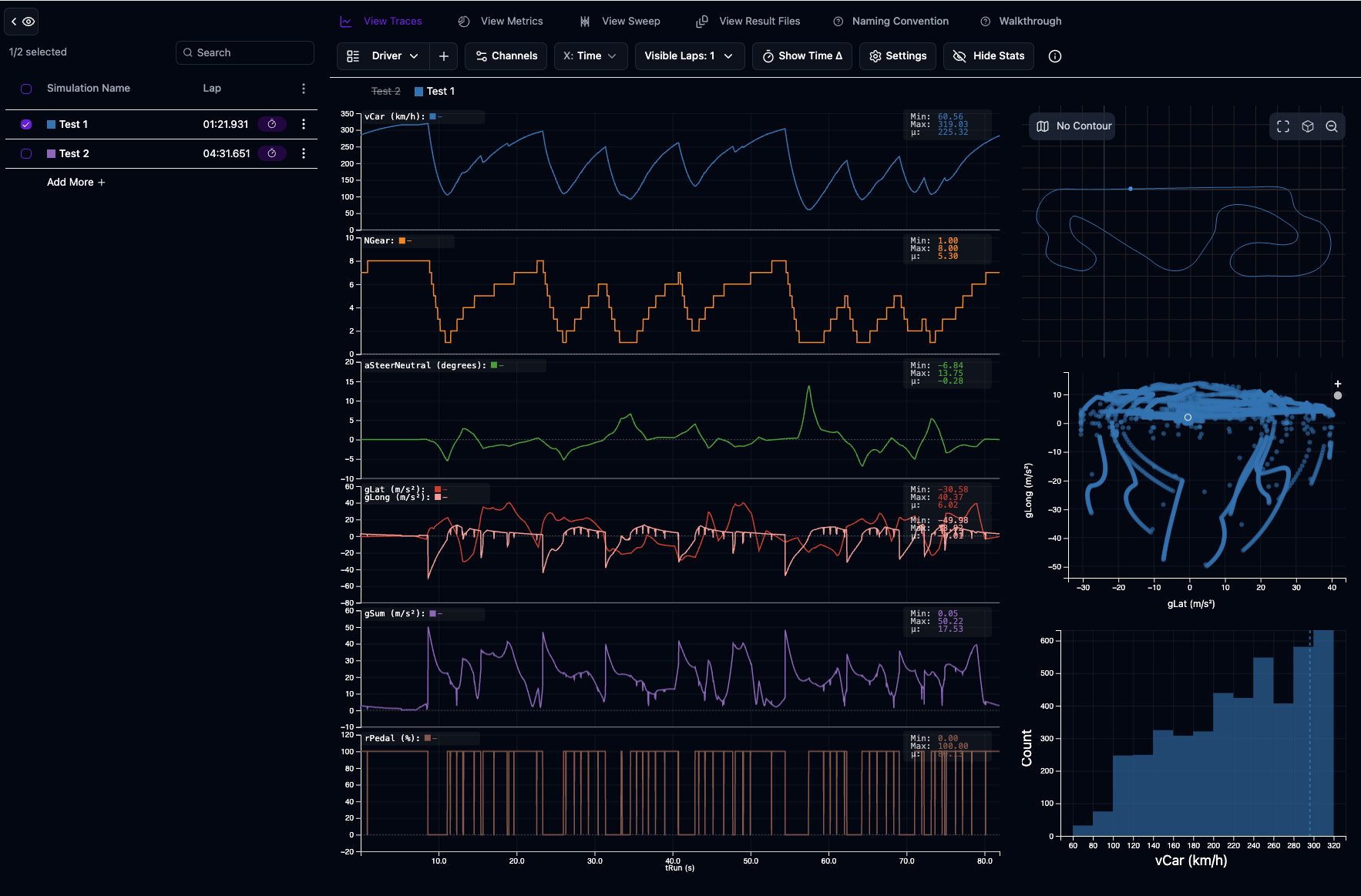1361x896 pixels.
Task: Open the Driver layout dropdown
Action: [382, 56]
